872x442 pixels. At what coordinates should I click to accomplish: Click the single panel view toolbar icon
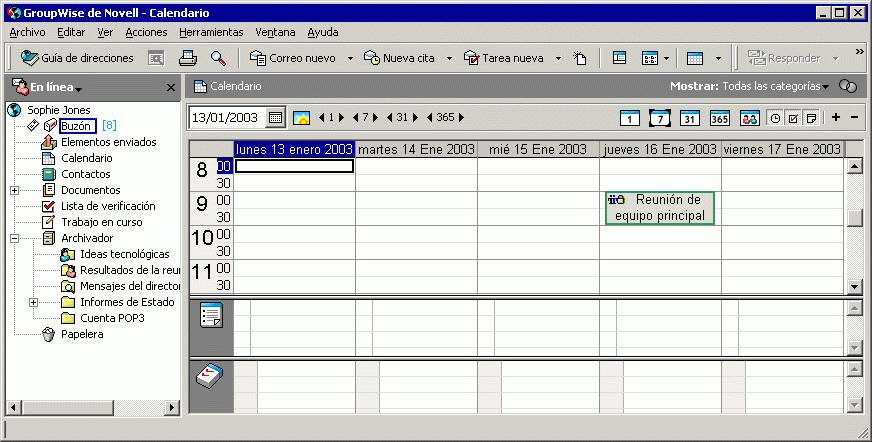point(619,58)
